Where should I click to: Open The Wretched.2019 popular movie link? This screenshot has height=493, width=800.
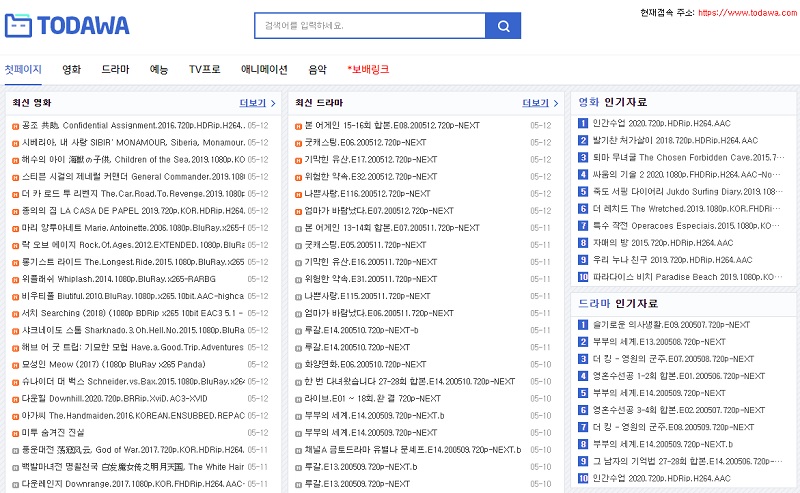click(686, 209)
